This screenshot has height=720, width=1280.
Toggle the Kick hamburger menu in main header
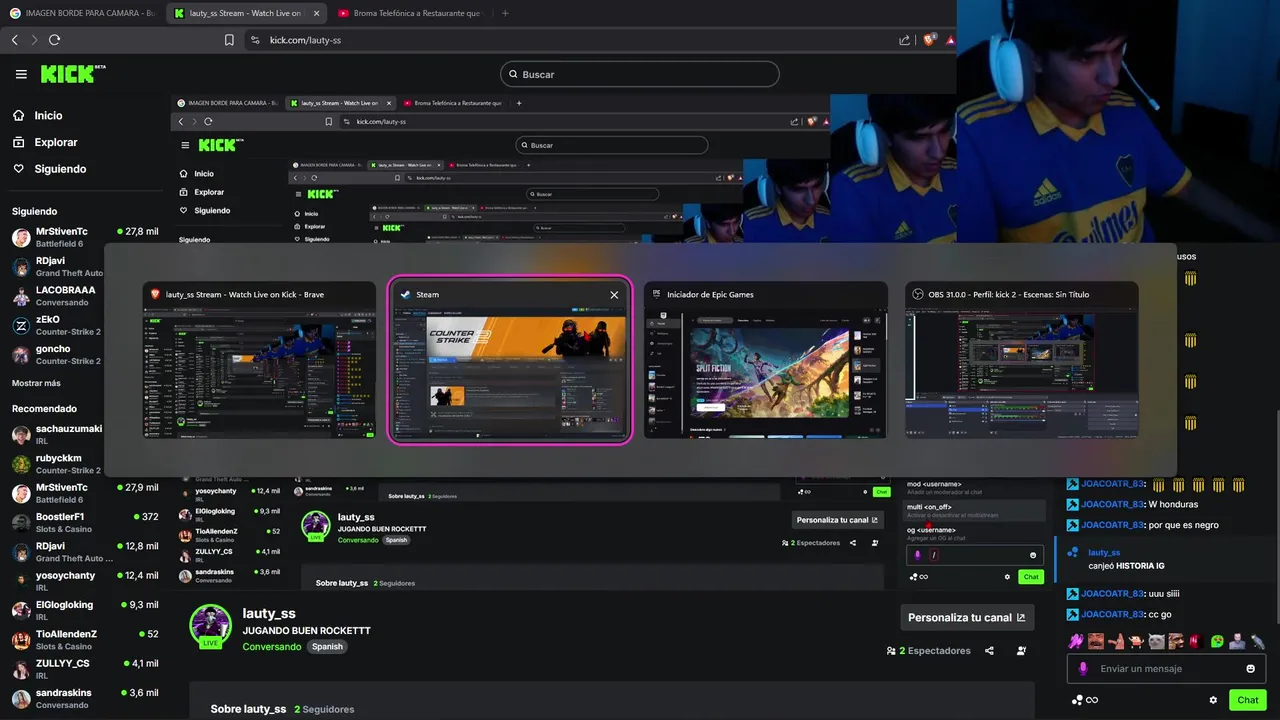click(21, 74)
